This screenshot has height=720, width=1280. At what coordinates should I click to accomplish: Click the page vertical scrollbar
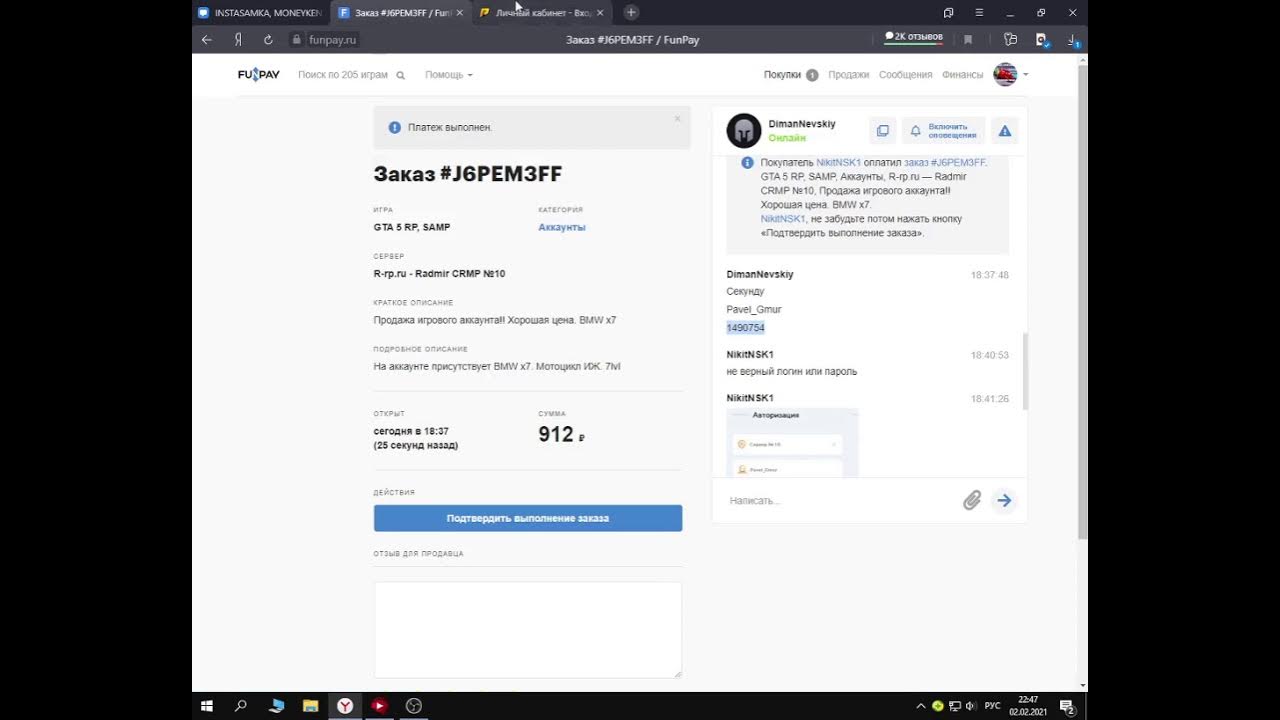1082,300
